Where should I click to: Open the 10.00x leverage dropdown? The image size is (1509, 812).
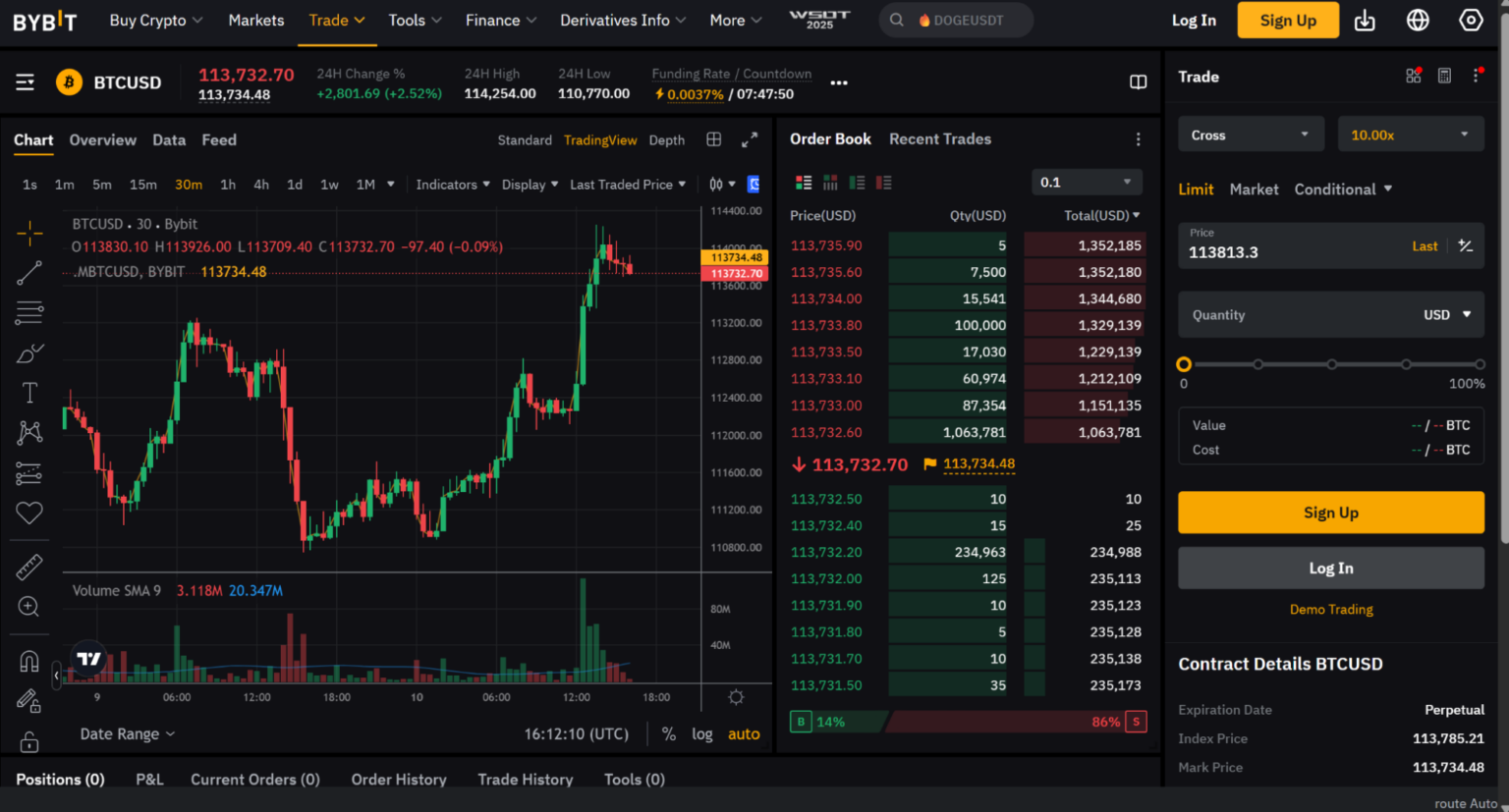(1409, 135)
